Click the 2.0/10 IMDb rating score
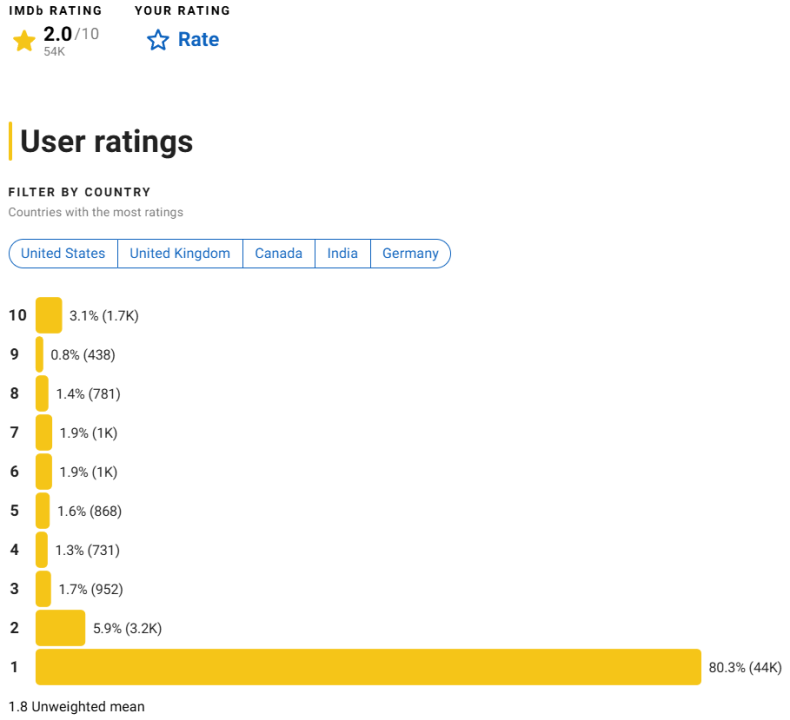The width and height of the screenshot is (790, 720). [70, 36]
